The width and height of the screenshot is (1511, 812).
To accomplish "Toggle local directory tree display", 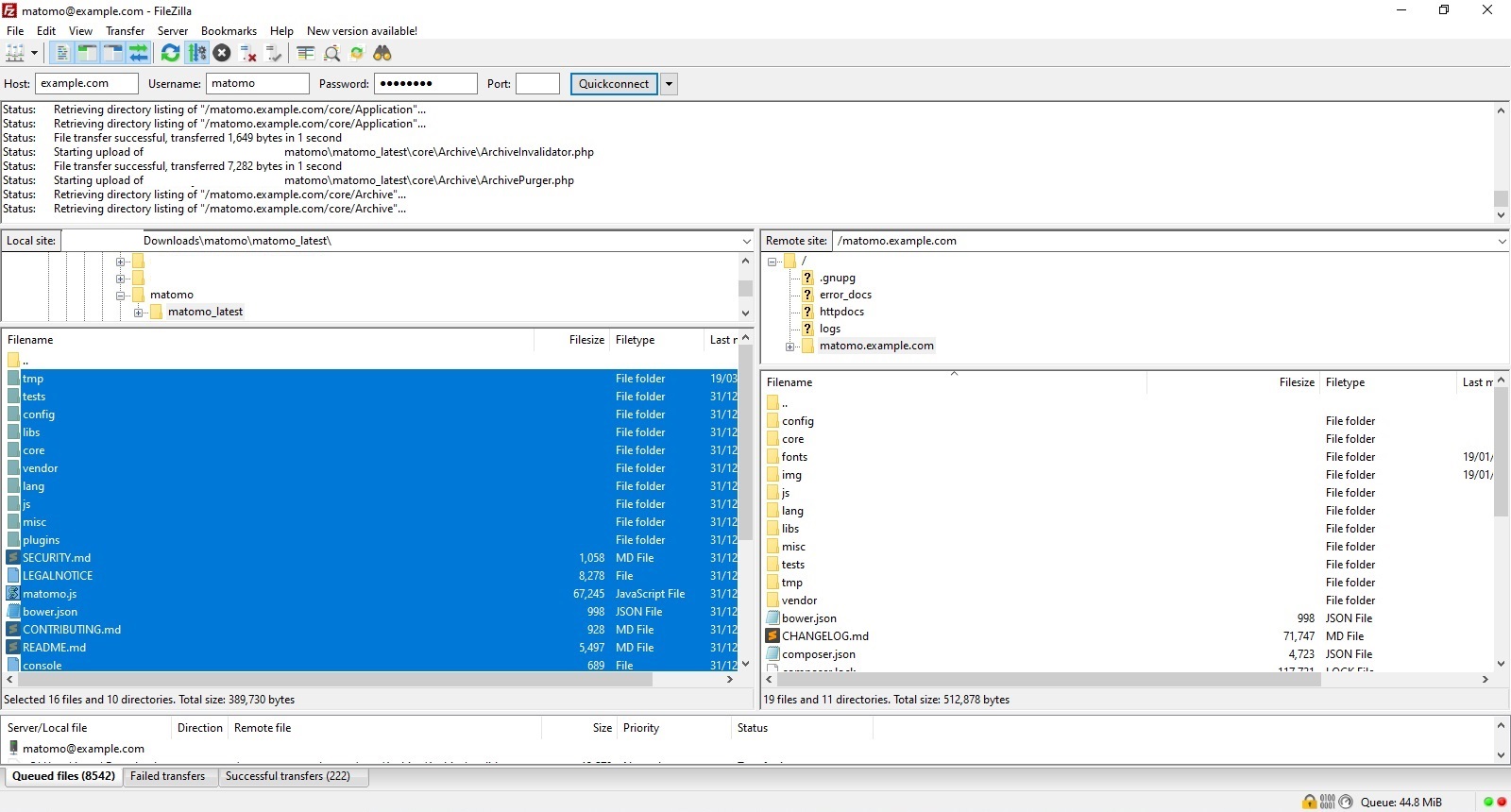I will (x=87, y=54).
